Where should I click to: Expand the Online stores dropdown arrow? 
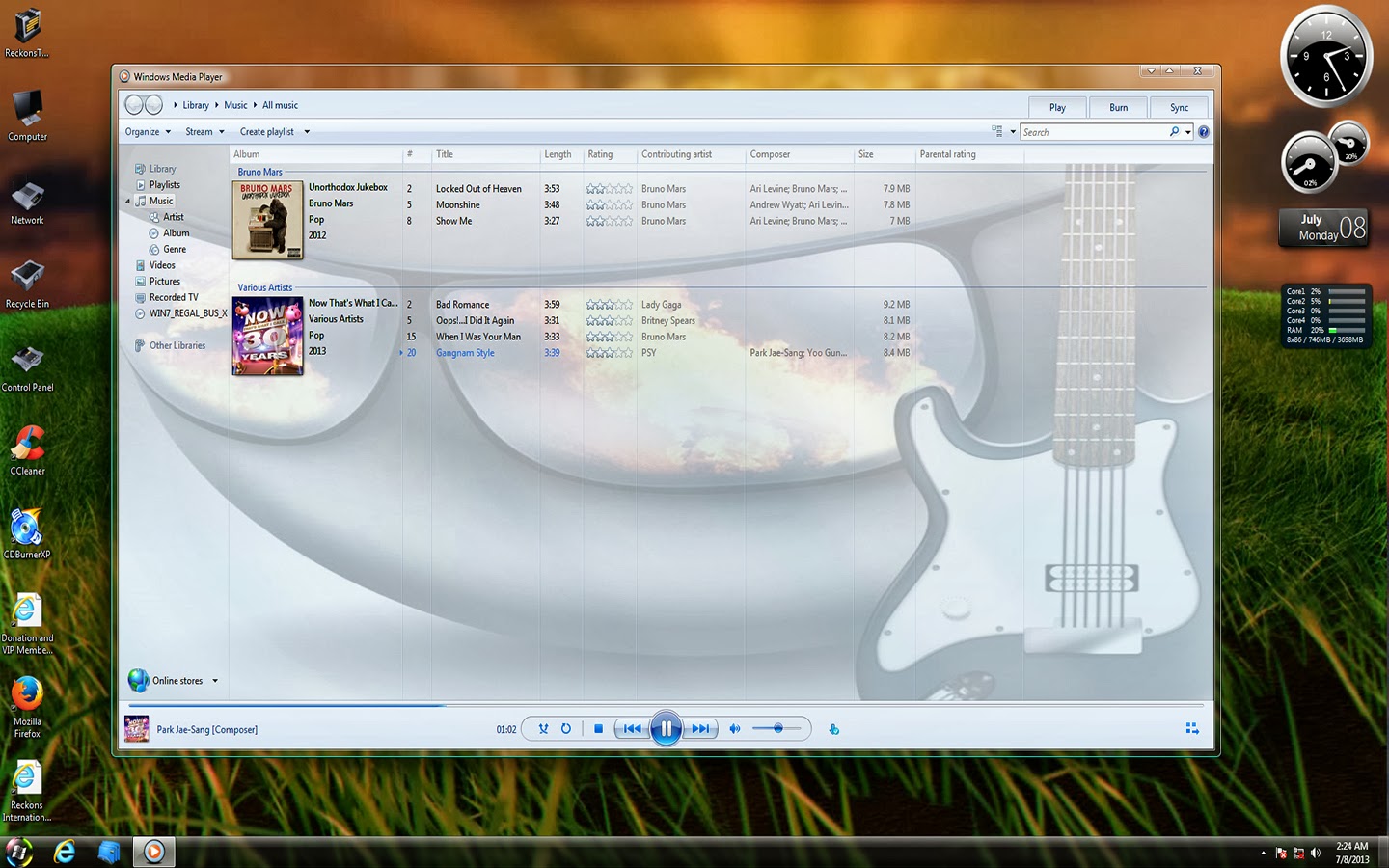[215, 681]
